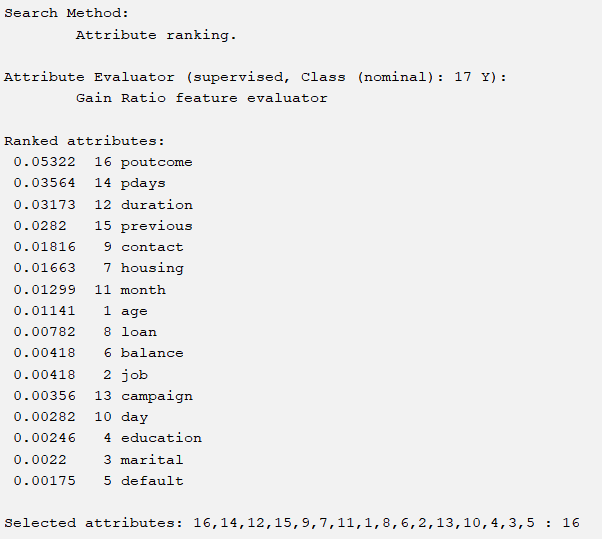Click the 'duration' attribute entry
Viewport: 602px width, 539px height.
(156, 205)
